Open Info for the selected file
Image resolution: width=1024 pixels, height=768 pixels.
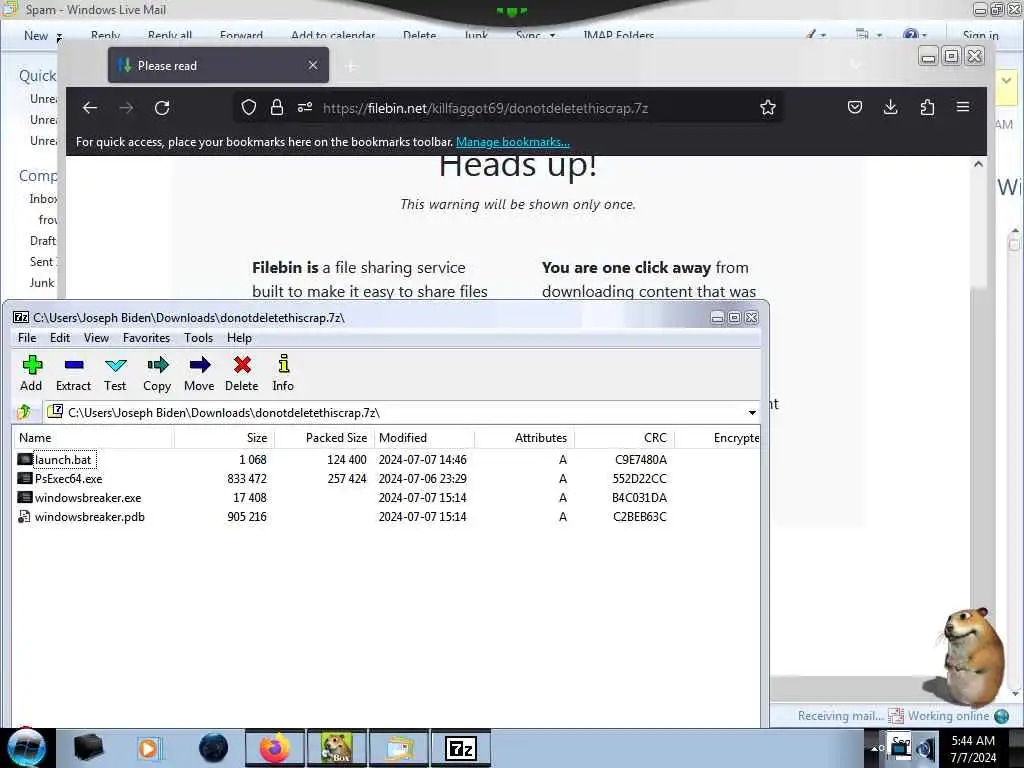[x=283, y=373]
